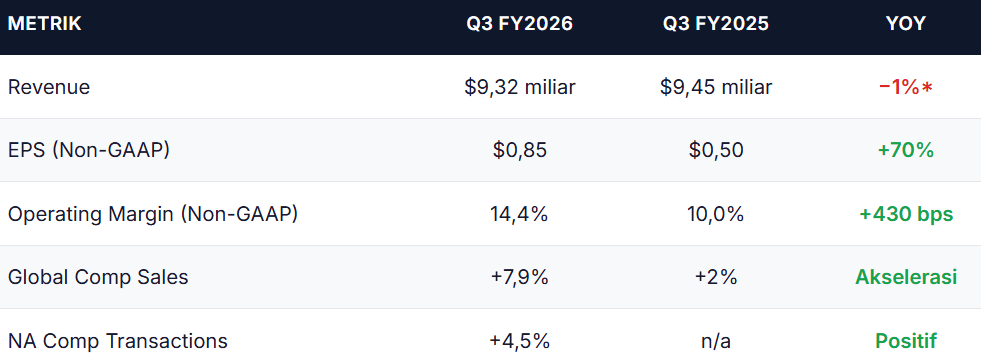Select the Global Comp Sales label
Image resolution: width=981 pixels, height=364 pixels.
click(x=98, y=277)
